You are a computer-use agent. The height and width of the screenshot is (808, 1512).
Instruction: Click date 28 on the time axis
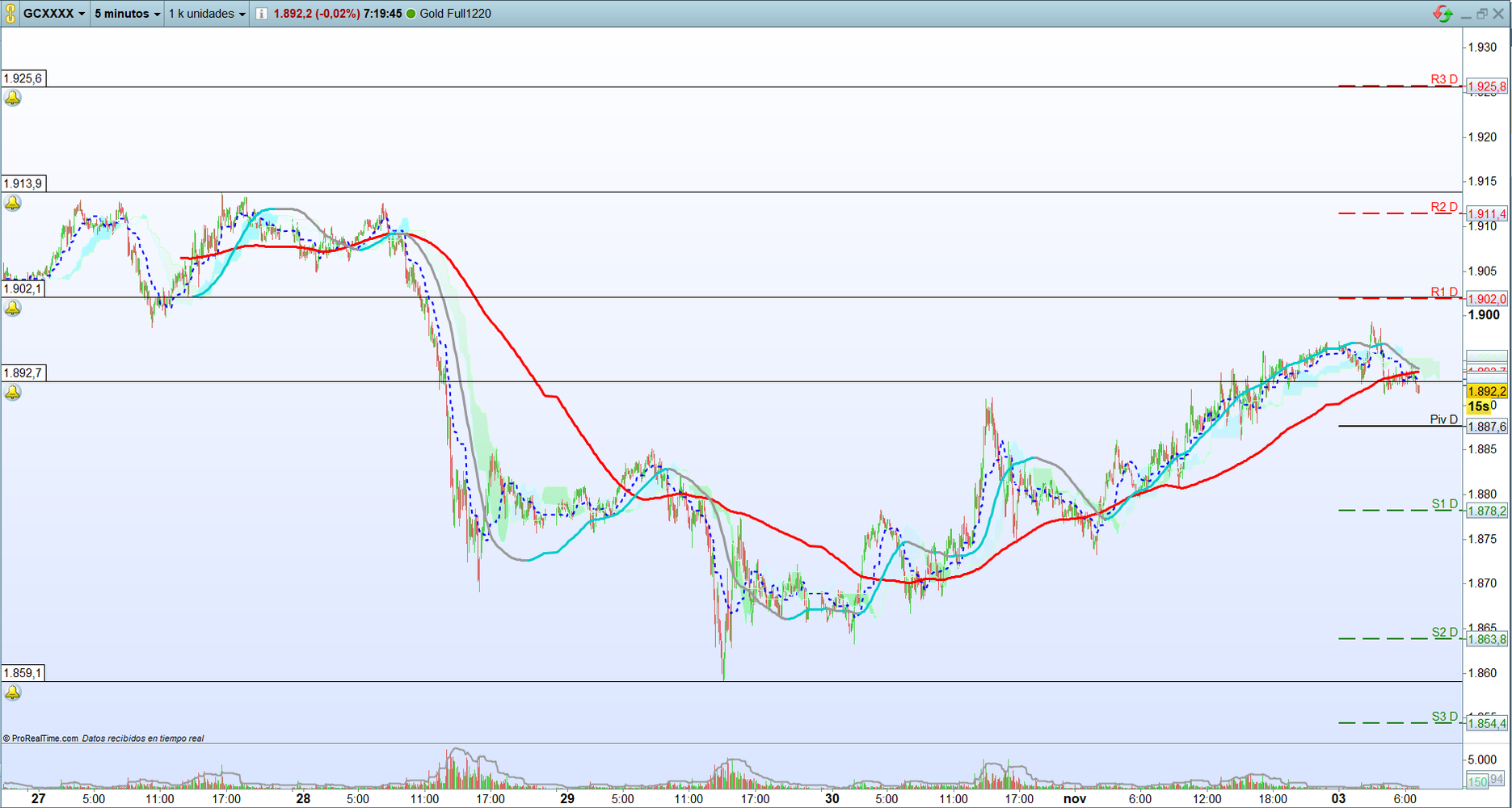(303, 799)
